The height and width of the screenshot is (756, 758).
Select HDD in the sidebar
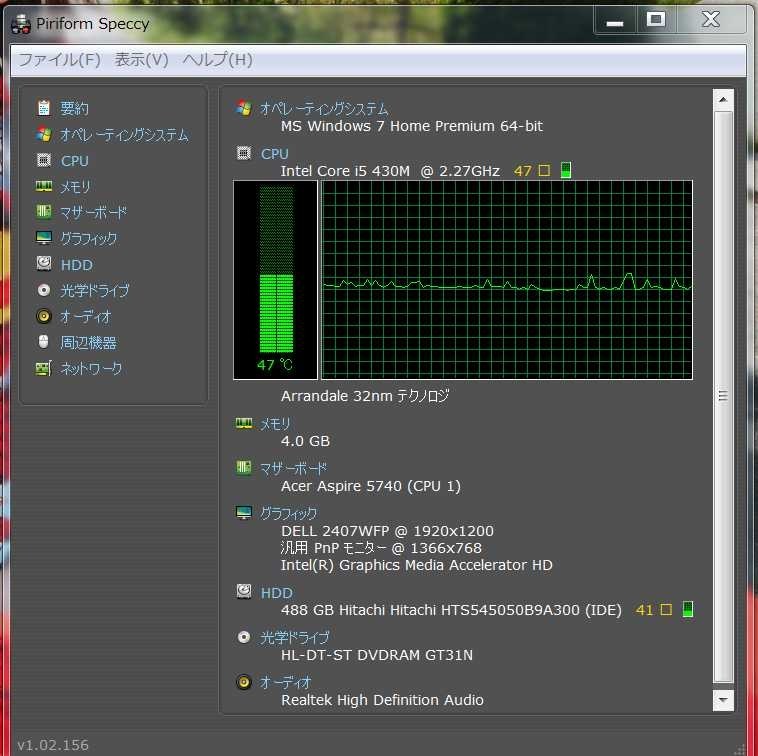(x=76, y=265)
